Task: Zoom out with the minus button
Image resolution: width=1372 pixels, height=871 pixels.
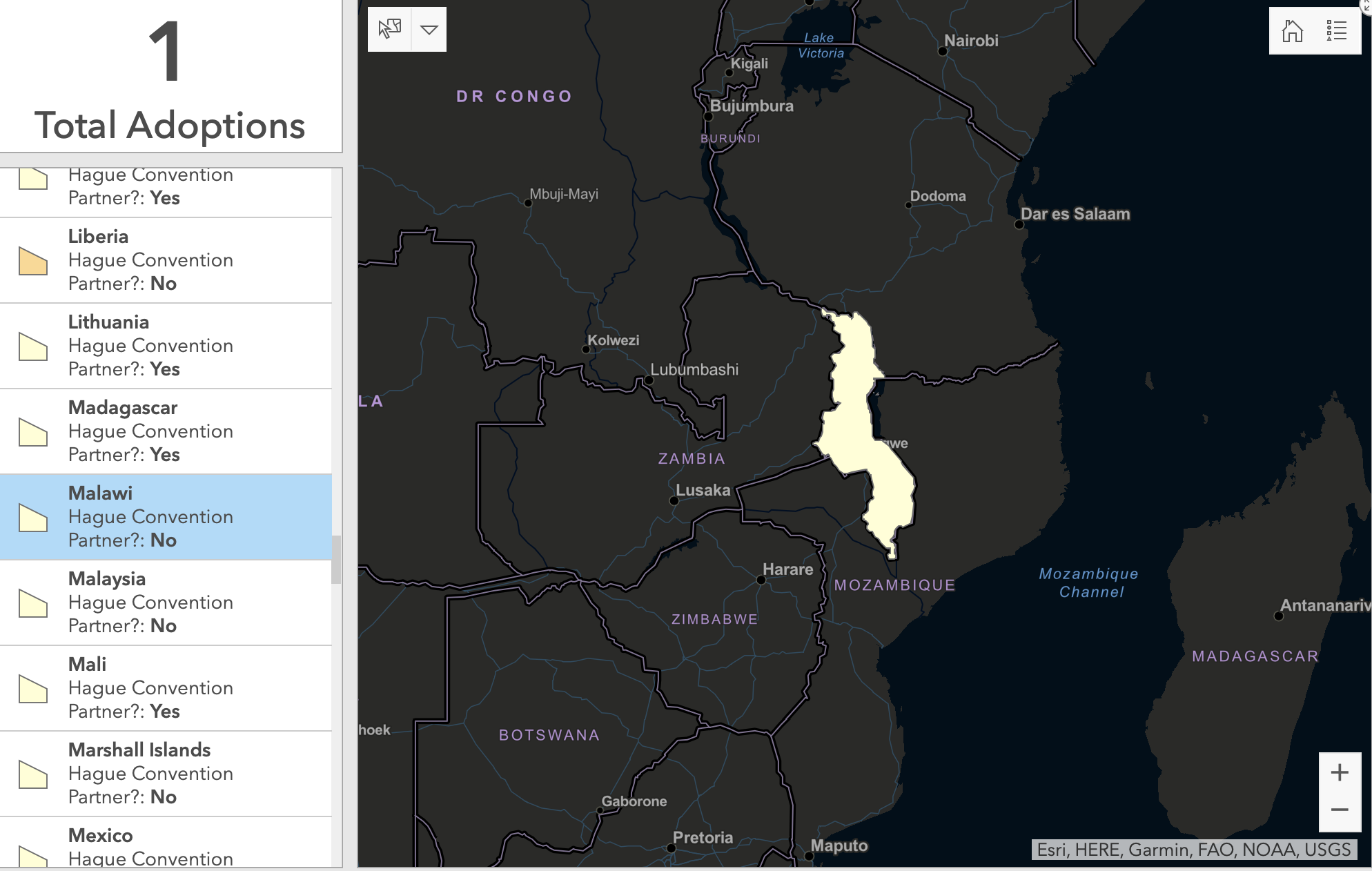Action: (x=1340, y=810)
